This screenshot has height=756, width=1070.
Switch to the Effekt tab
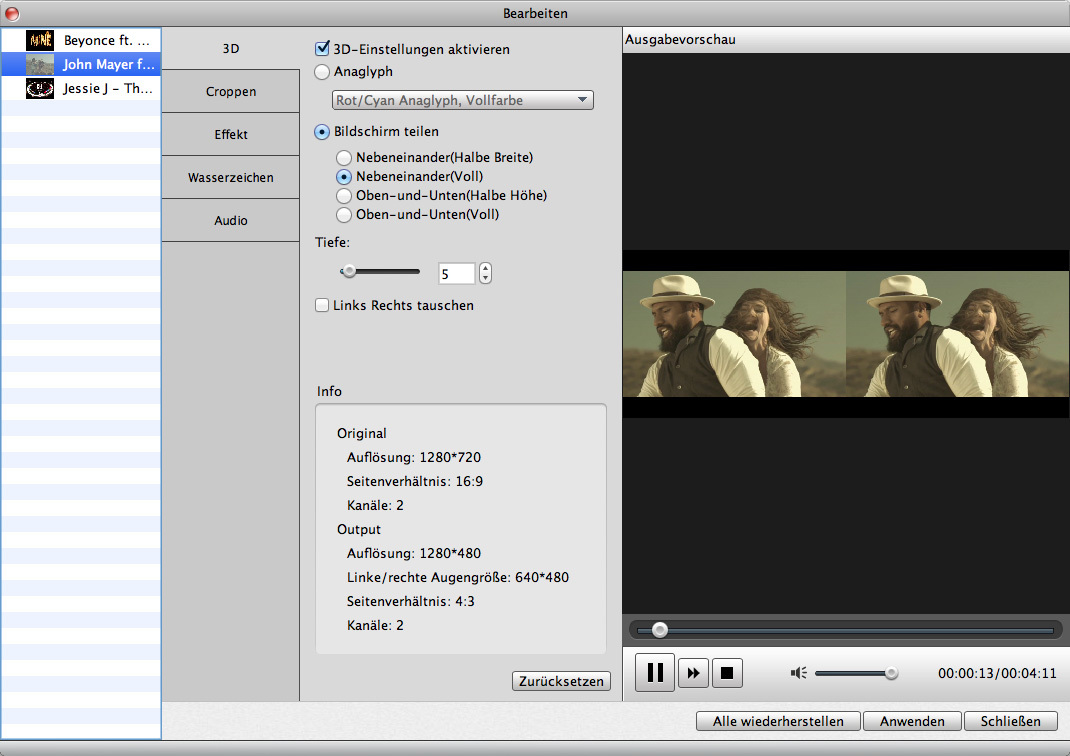(x=231, y=134)
